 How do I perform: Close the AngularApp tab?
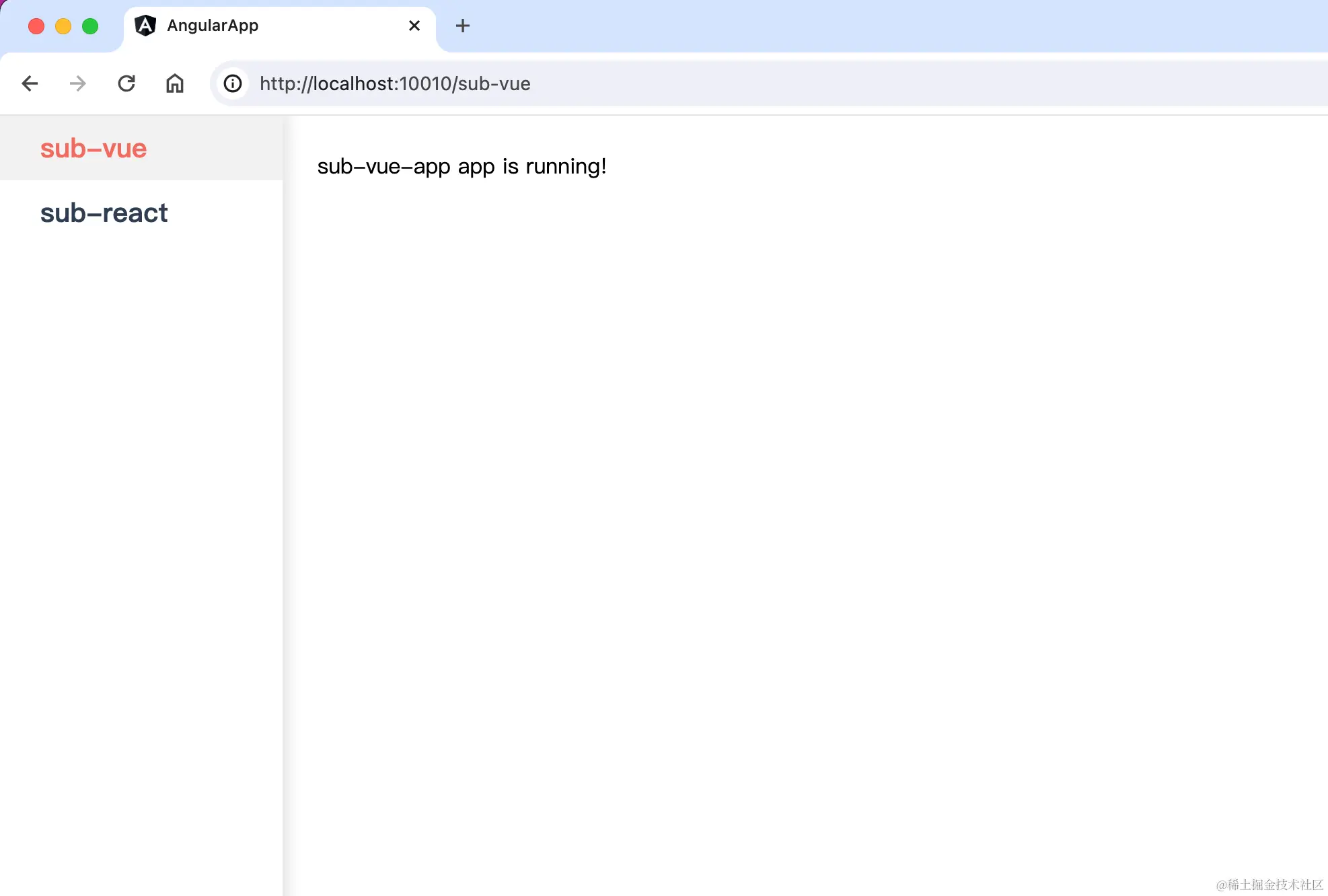click(x=414, y=26)
